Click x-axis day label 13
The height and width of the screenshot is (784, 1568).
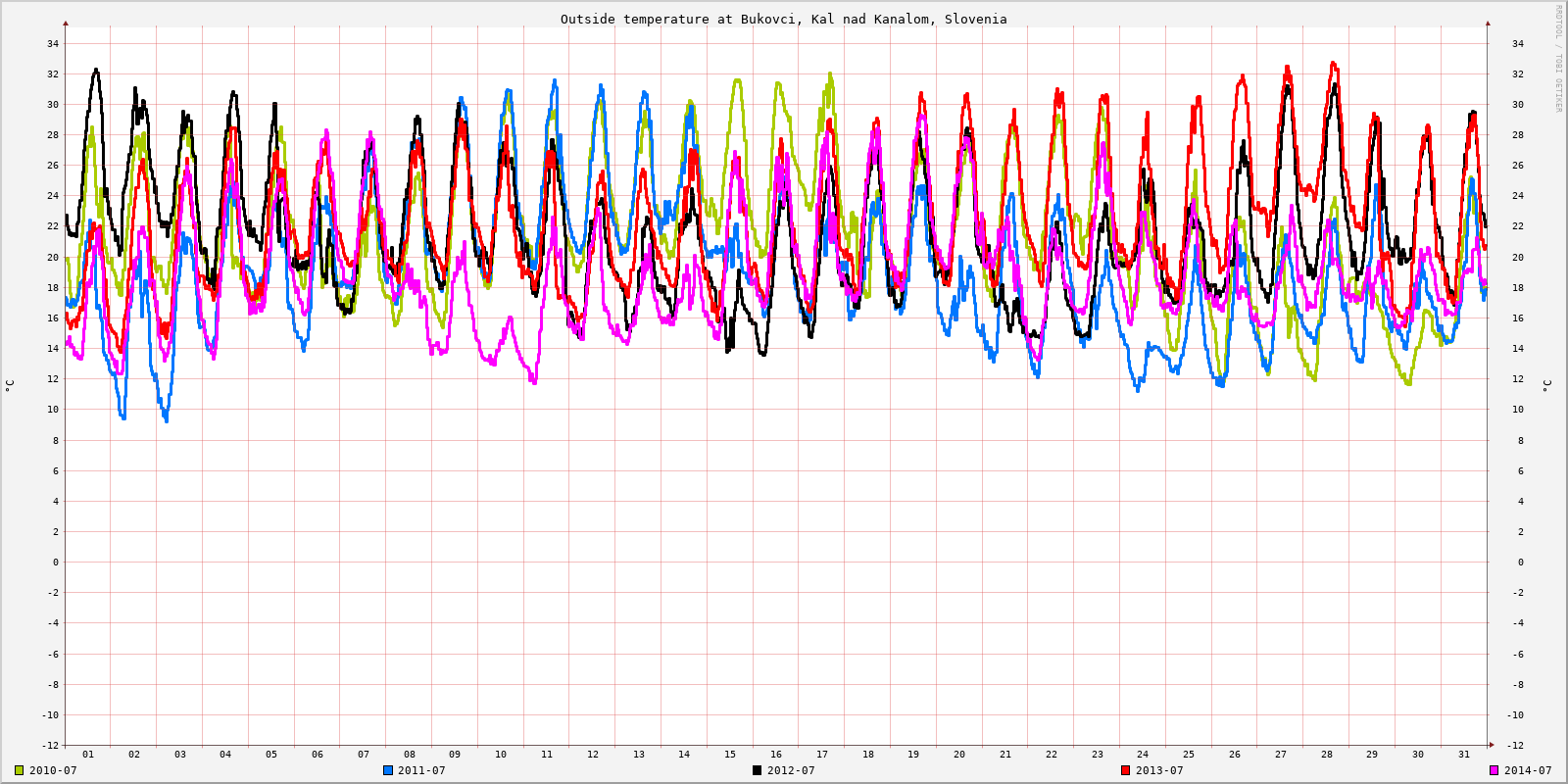[x=639, y=755]
